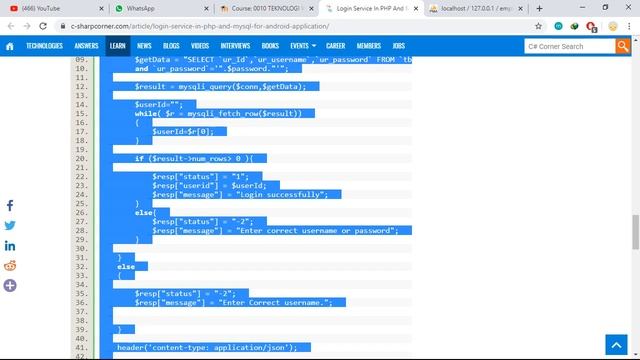
Task: Reload the current page
Action: point(43,26)
